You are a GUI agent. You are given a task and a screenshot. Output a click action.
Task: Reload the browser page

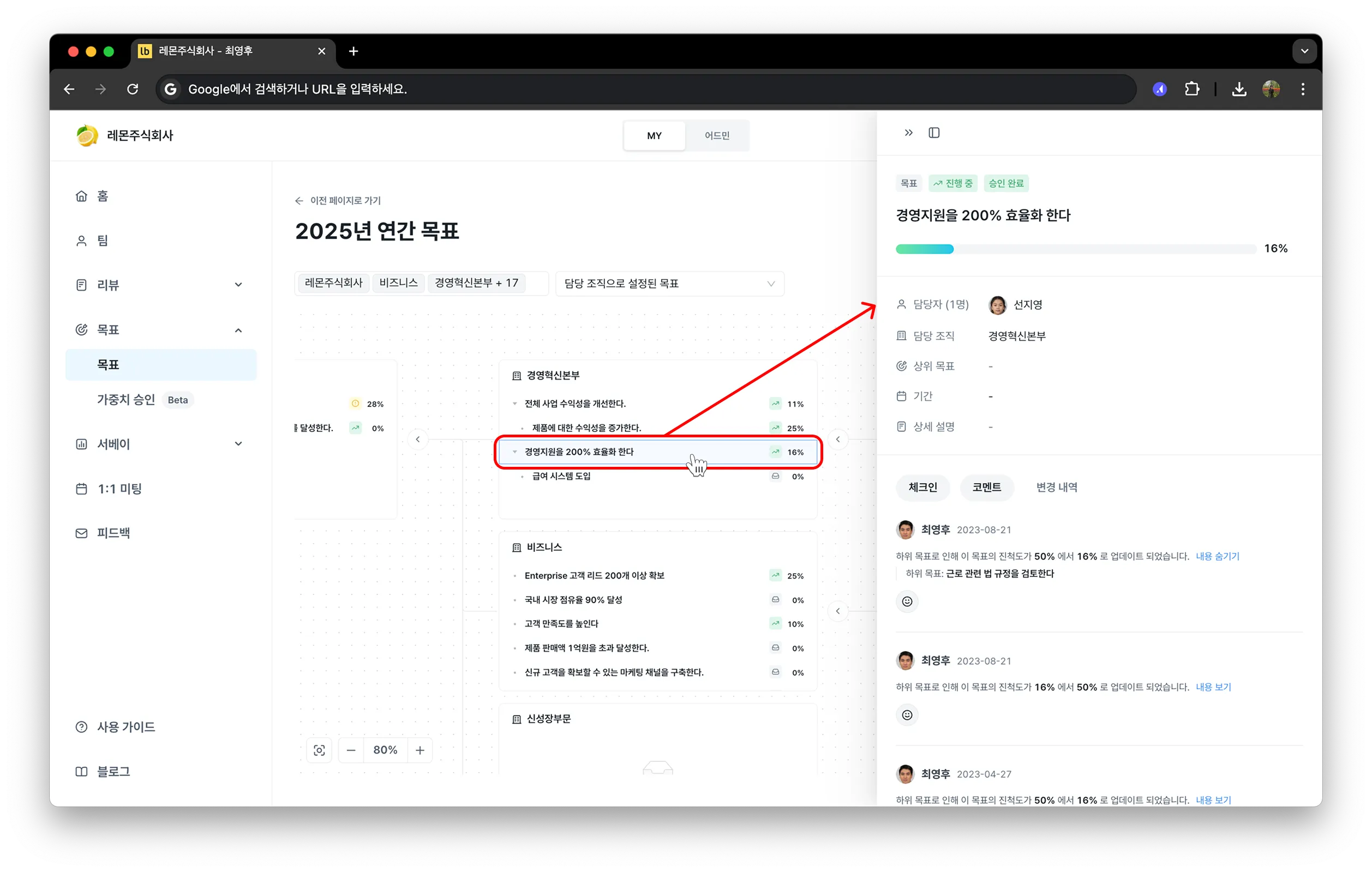pyautogui.click(x=133, y=89)
